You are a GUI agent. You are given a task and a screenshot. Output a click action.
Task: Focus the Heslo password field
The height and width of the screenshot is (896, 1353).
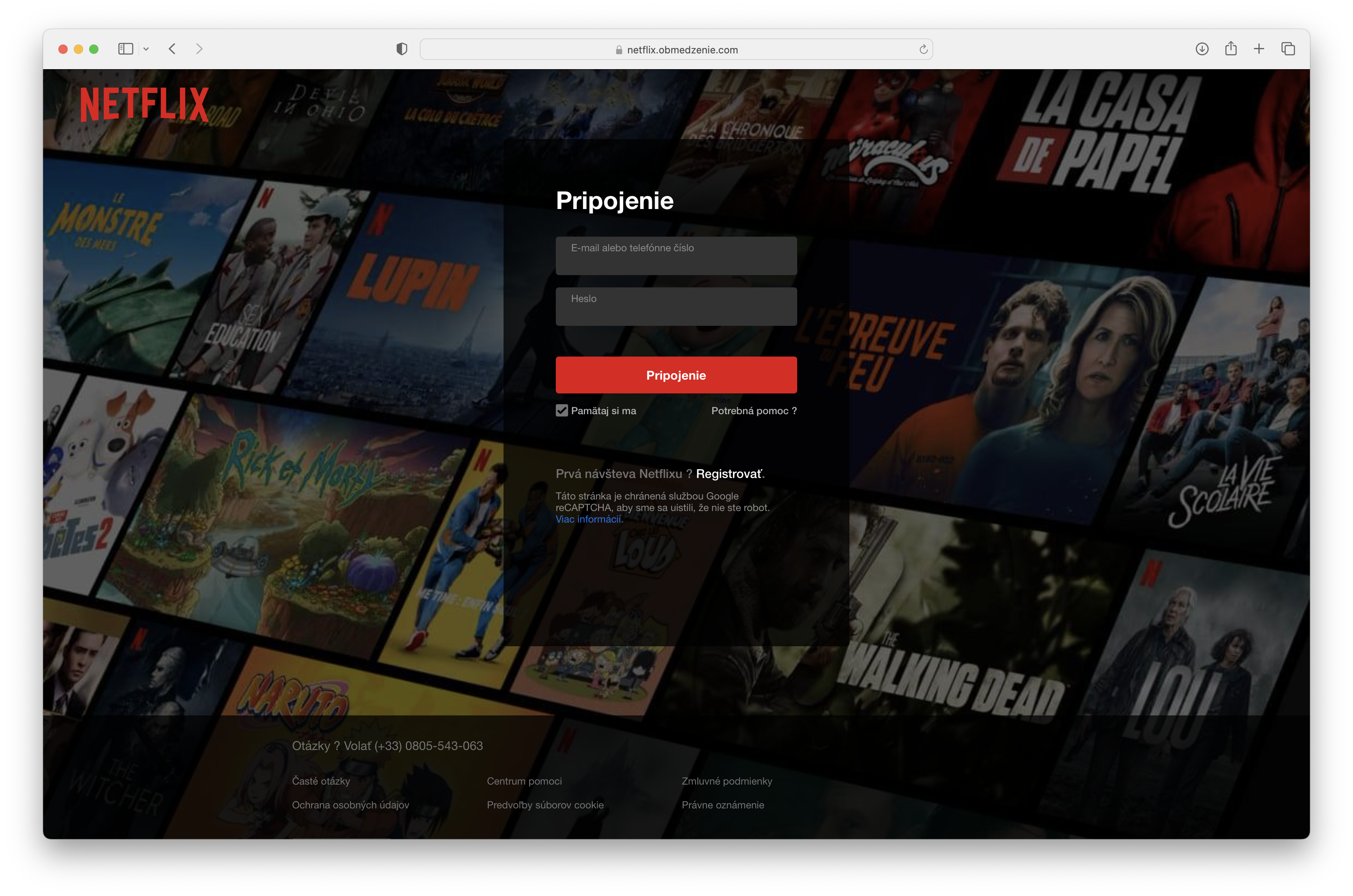pos(676,307)
